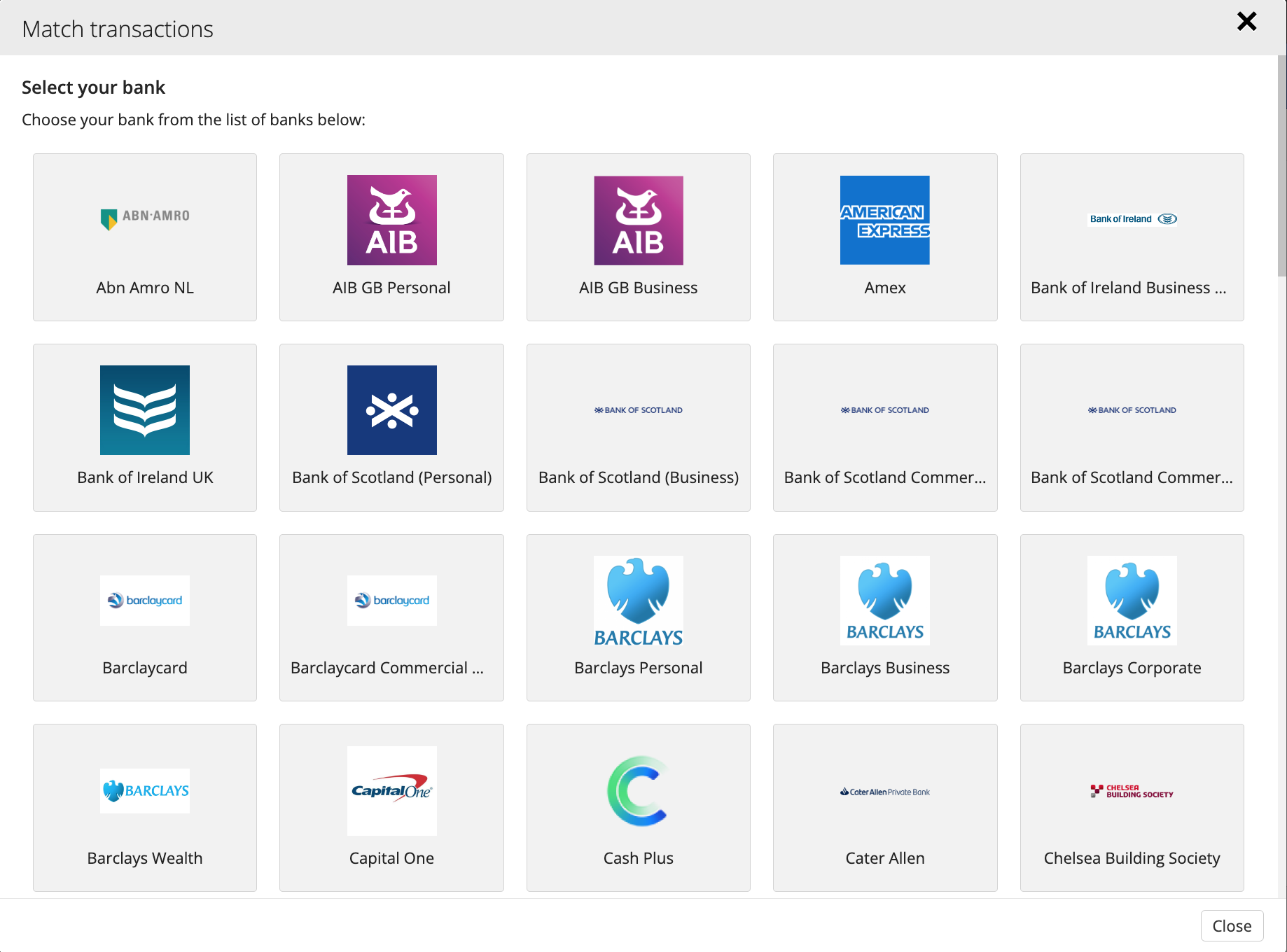Choose Bank of Scotland (Business) tile
Viewport: 1287px width, 952px height.
pyautogui.click(x=639, y=428)
